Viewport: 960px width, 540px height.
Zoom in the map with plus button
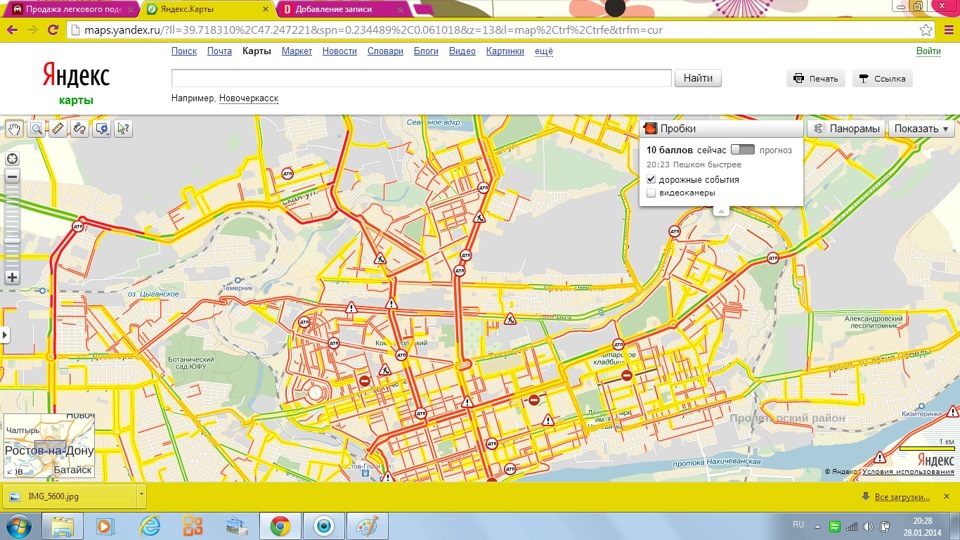(x=12, y=277)
